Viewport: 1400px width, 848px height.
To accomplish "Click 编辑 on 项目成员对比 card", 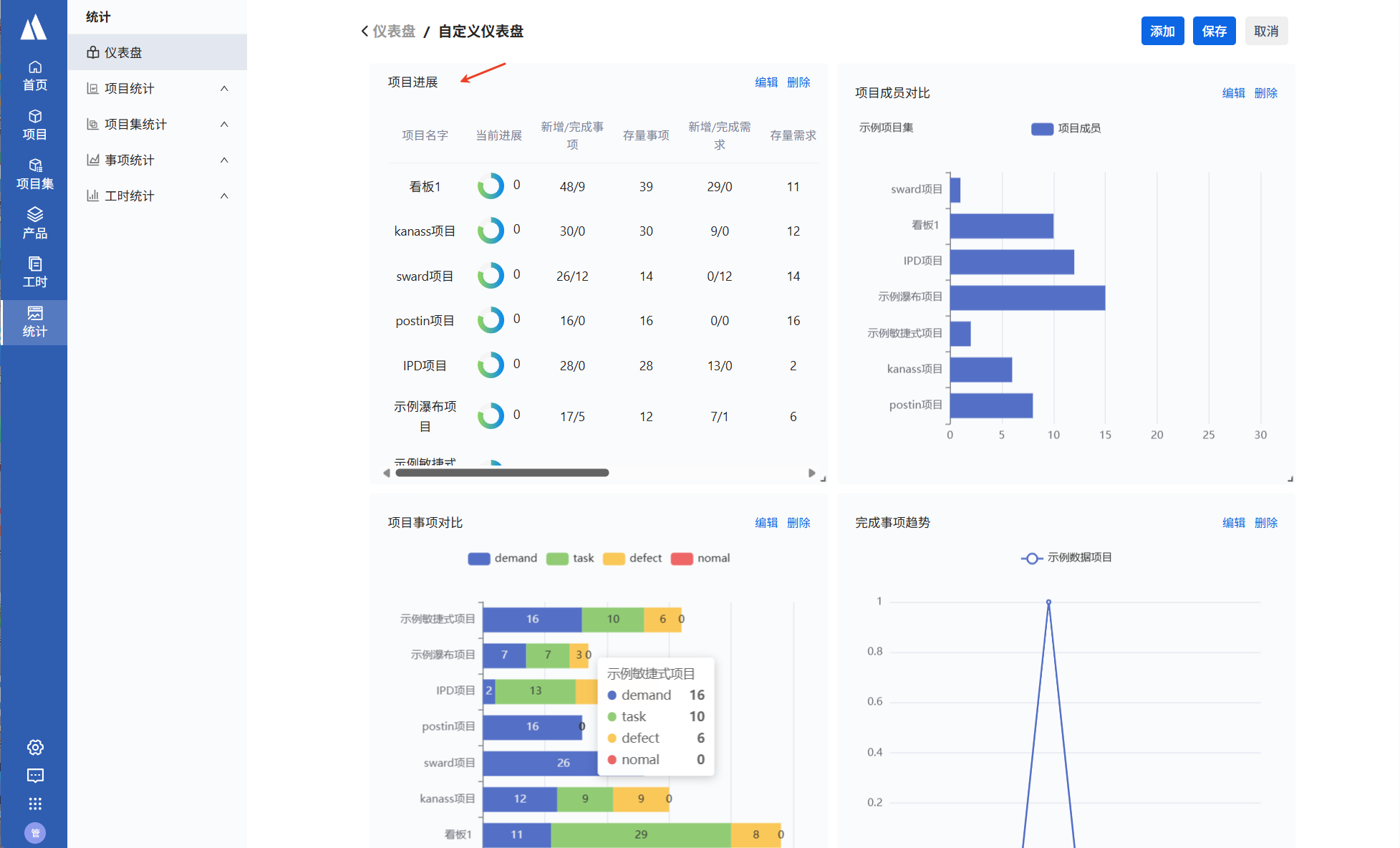I will 1233,93.
